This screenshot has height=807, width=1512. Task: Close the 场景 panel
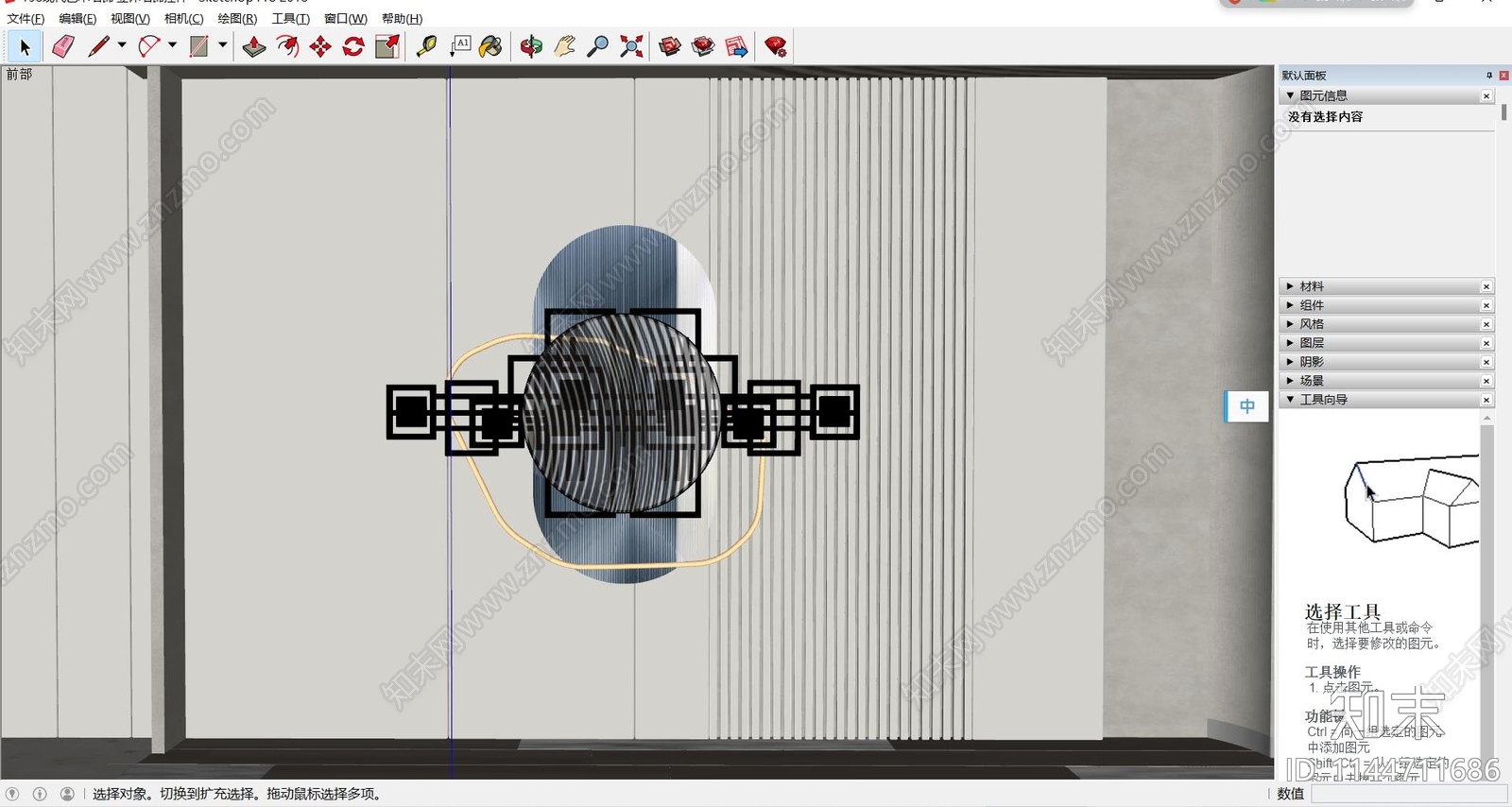[x=1486, y=381]
